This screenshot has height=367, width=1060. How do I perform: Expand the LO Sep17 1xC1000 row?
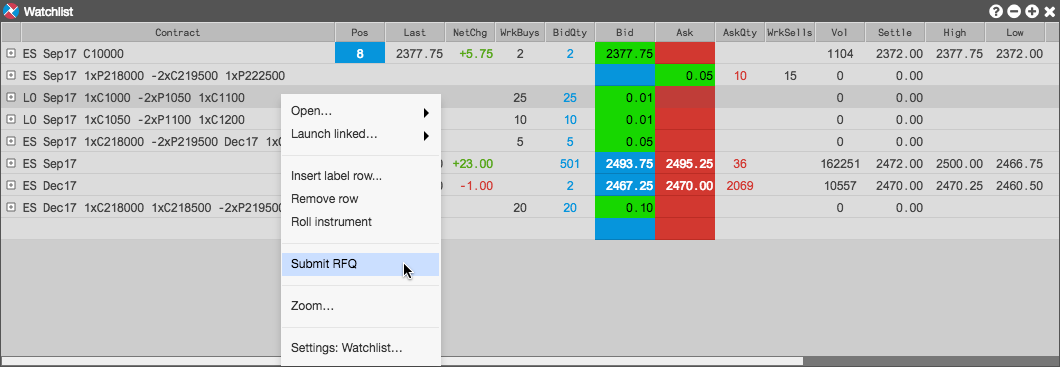[11, 98]
